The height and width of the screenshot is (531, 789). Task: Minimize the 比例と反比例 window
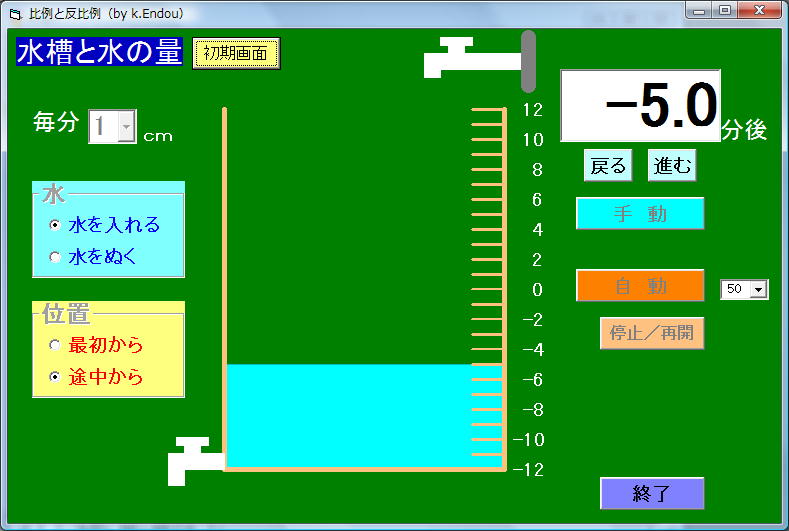click(699, 11)
